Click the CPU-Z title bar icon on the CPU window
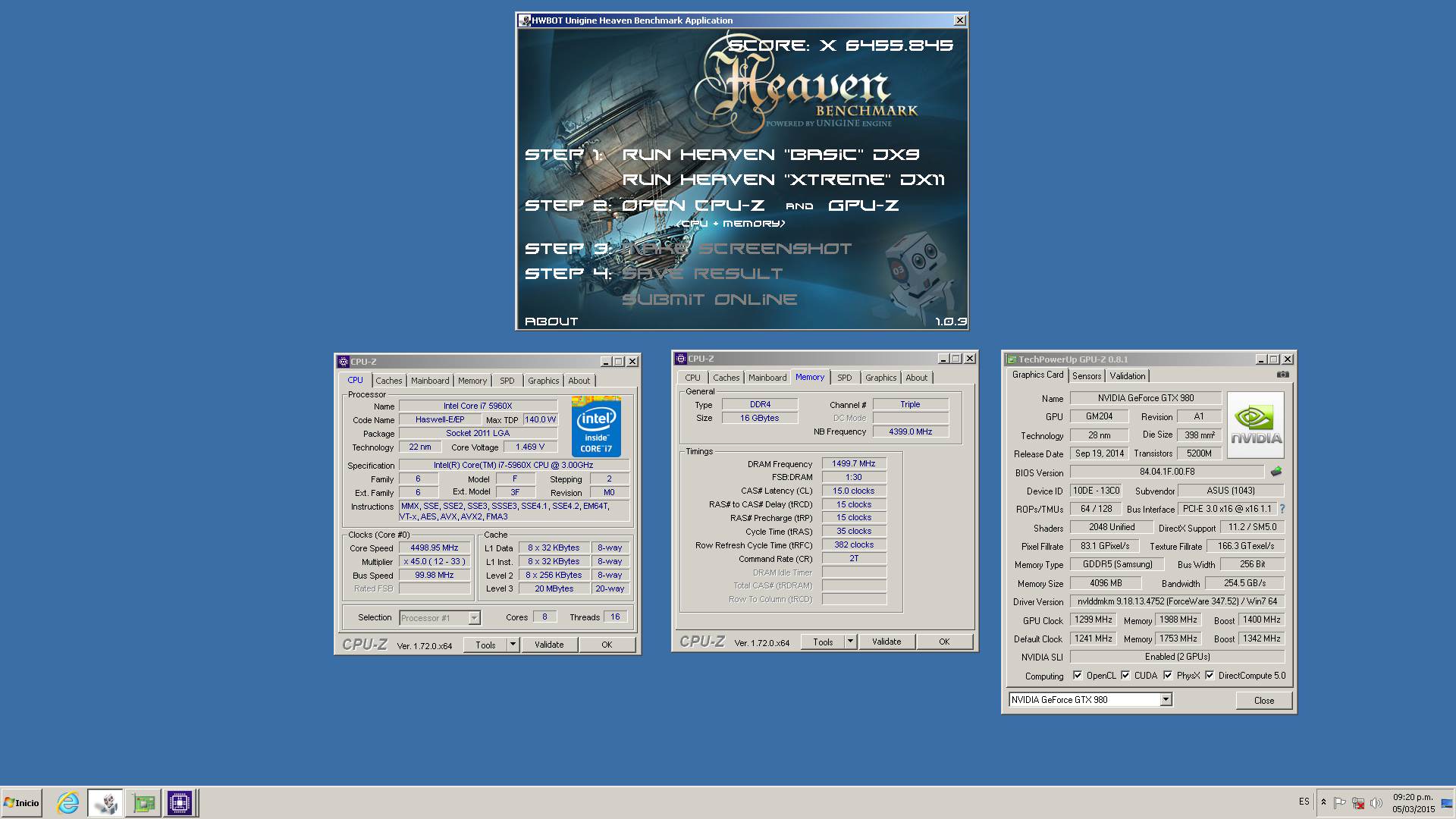The image size is (1456, 819). (344, 362)
